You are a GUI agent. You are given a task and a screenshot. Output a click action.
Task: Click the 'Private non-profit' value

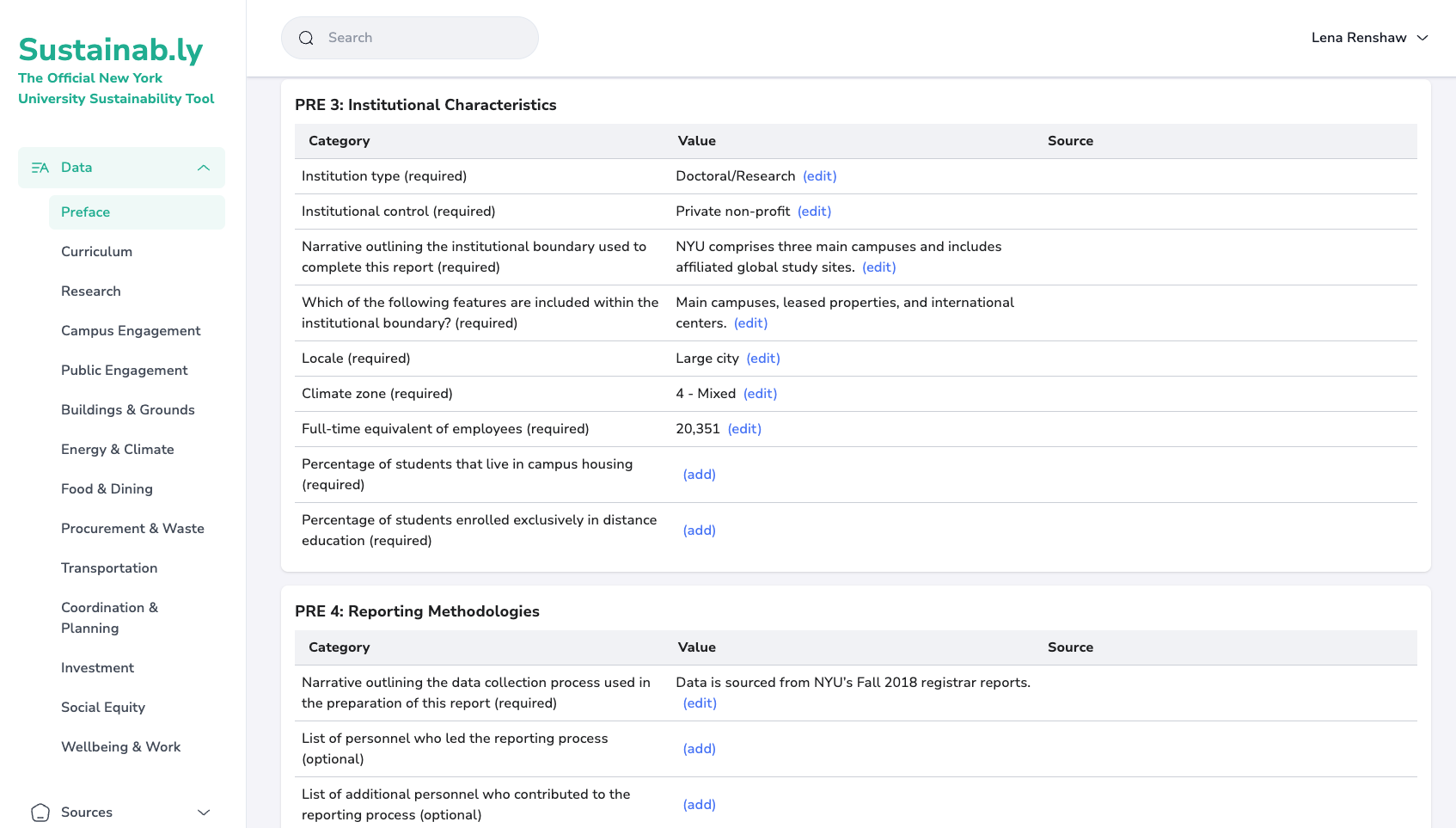pos(732,212)
